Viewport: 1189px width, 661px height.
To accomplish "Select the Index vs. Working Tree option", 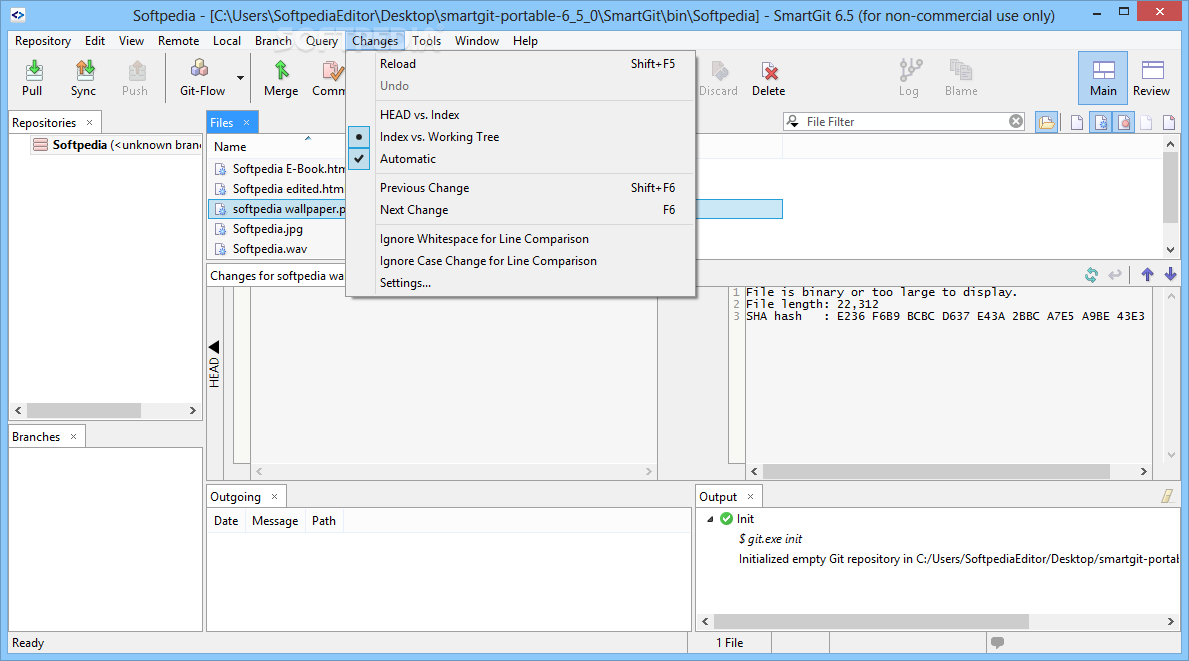I will point(521,137).
